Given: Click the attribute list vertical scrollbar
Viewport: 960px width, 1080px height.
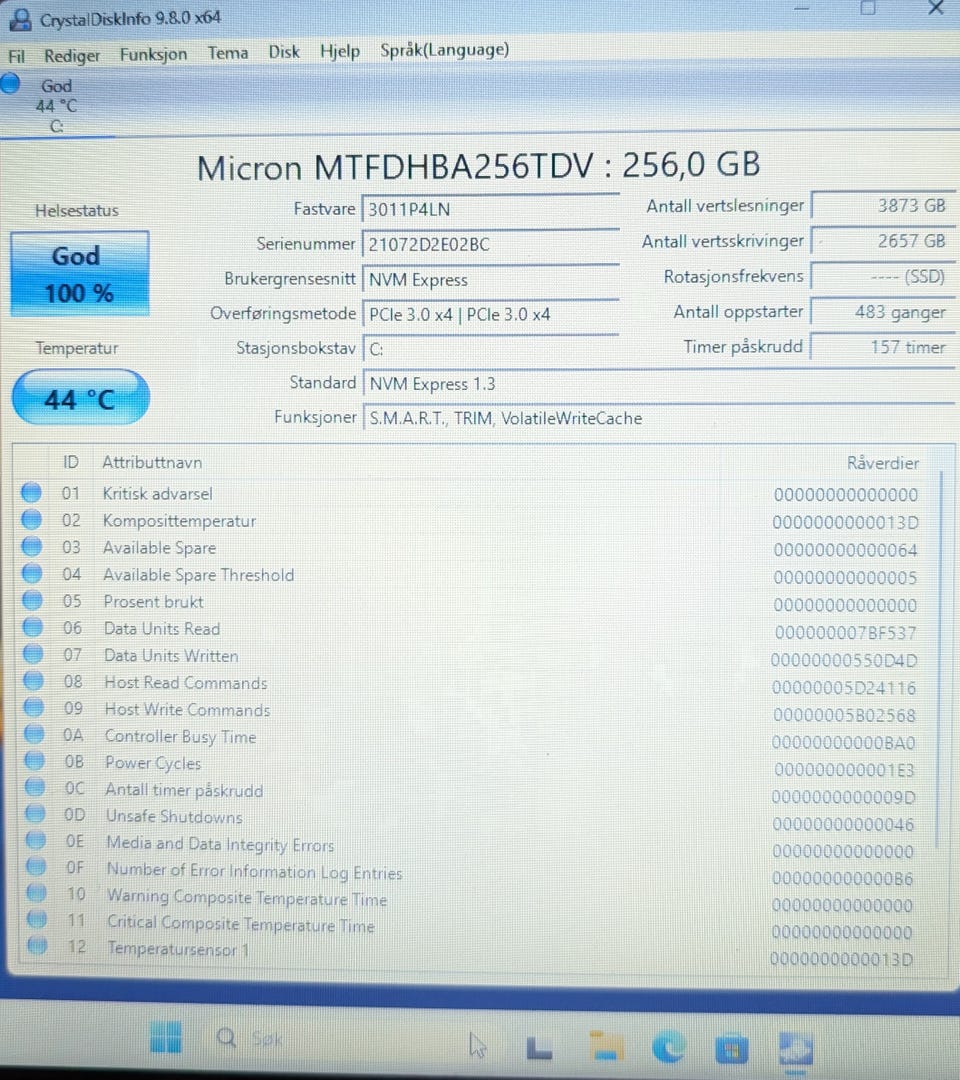Looking at the screenshot, I should click(939, 659).
